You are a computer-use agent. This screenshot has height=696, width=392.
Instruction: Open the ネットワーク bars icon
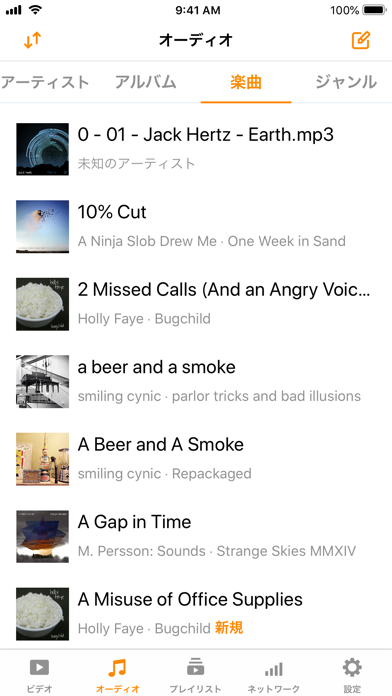click(274, 668)
